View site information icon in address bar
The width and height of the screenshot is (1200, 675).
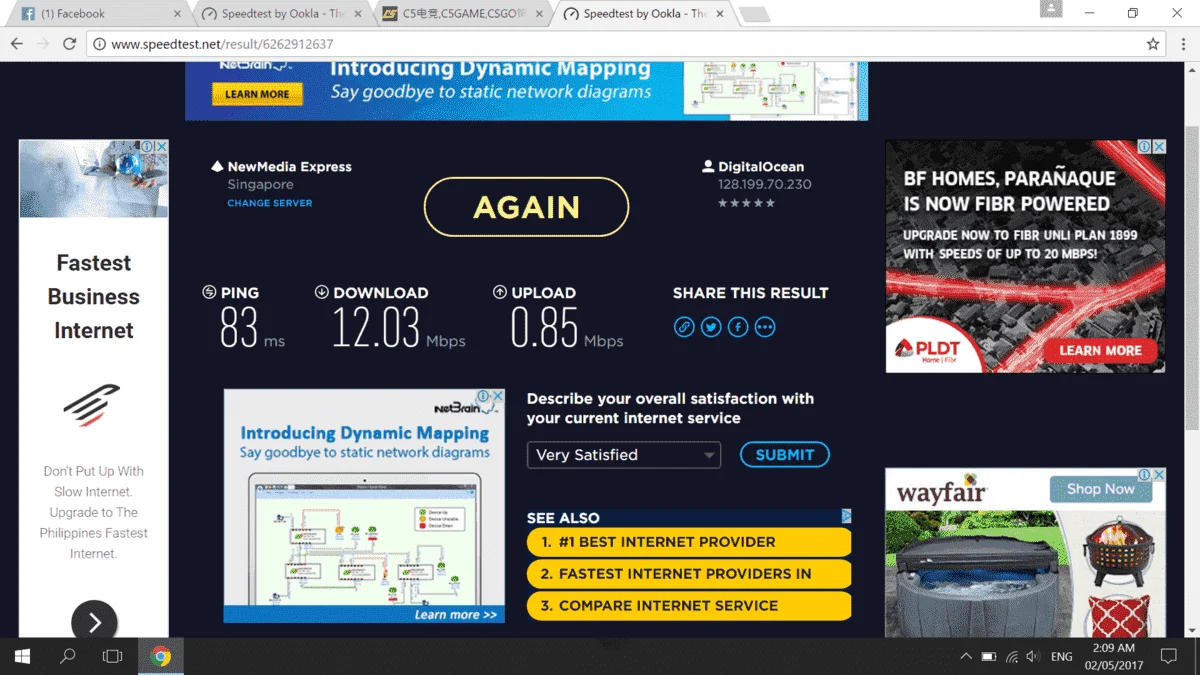(x=99, y=44)
